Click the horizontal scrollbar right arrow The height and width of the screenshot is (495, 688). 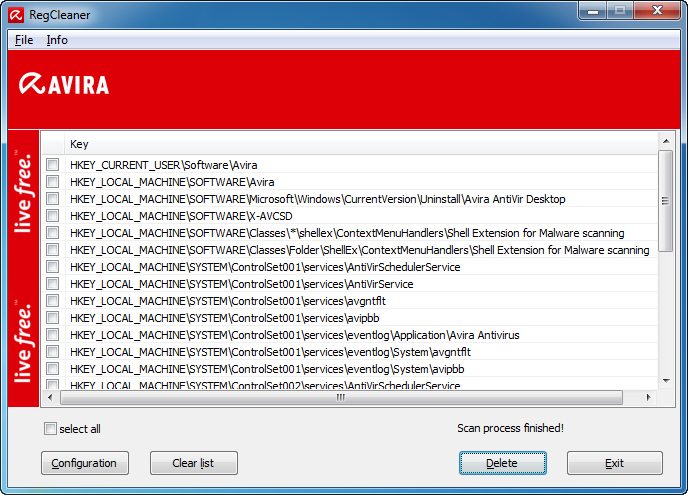coord(648,398)
